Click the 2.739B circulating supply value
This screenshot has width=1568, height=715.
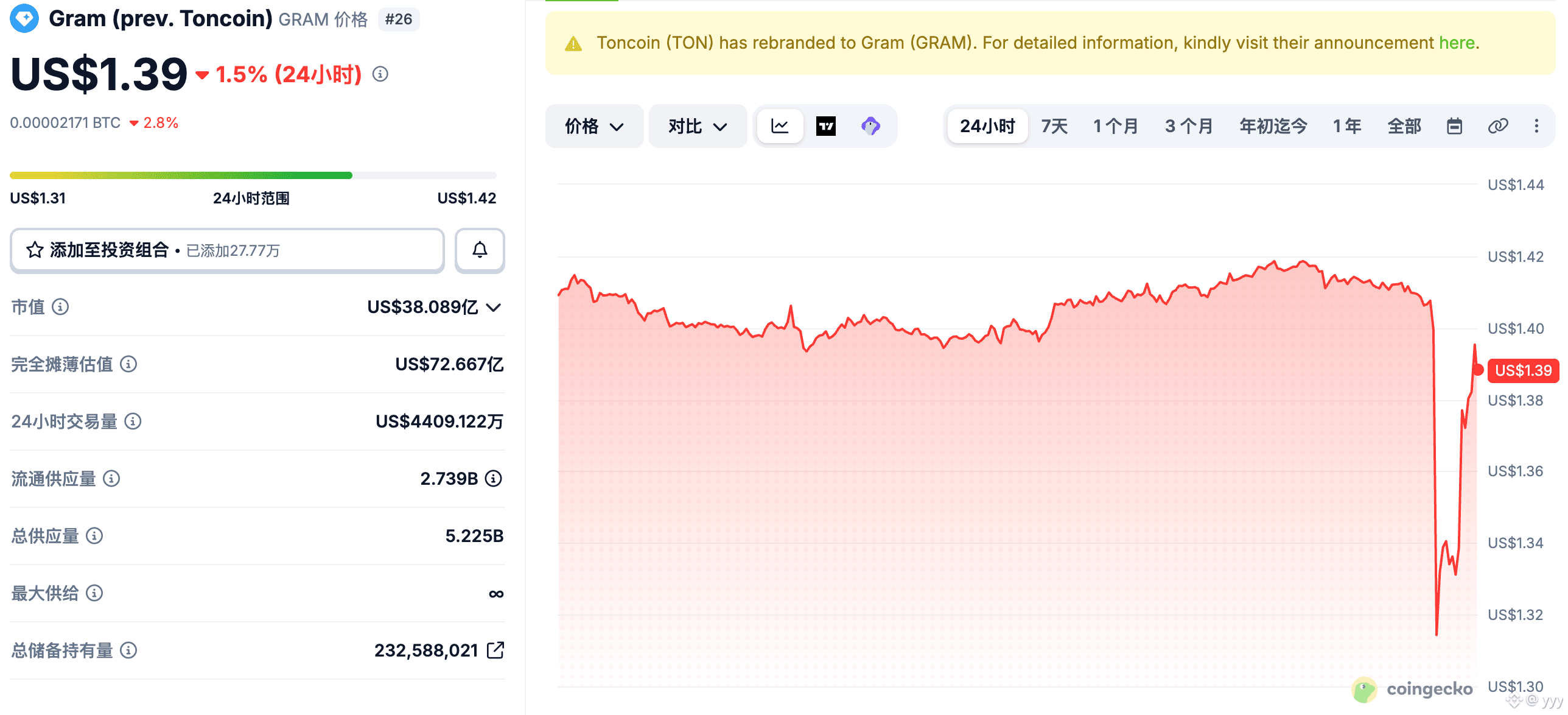click(x=449, y=479)
